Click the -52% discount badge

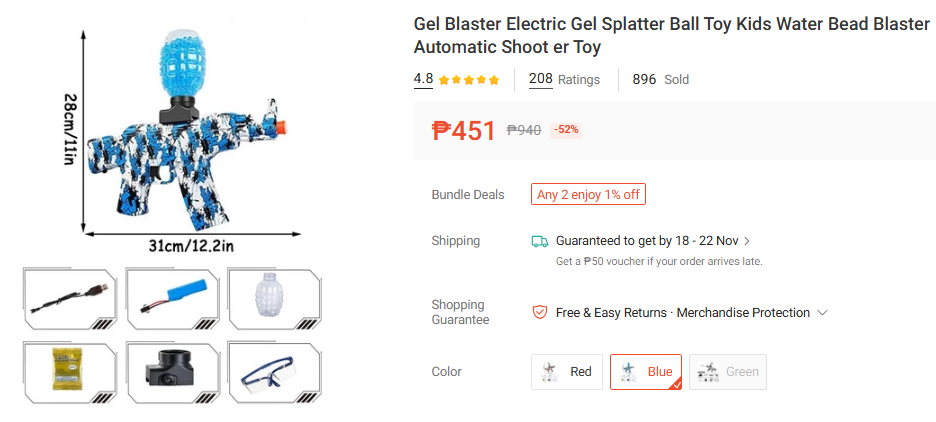pyautogui.click(x=566, y=130)
